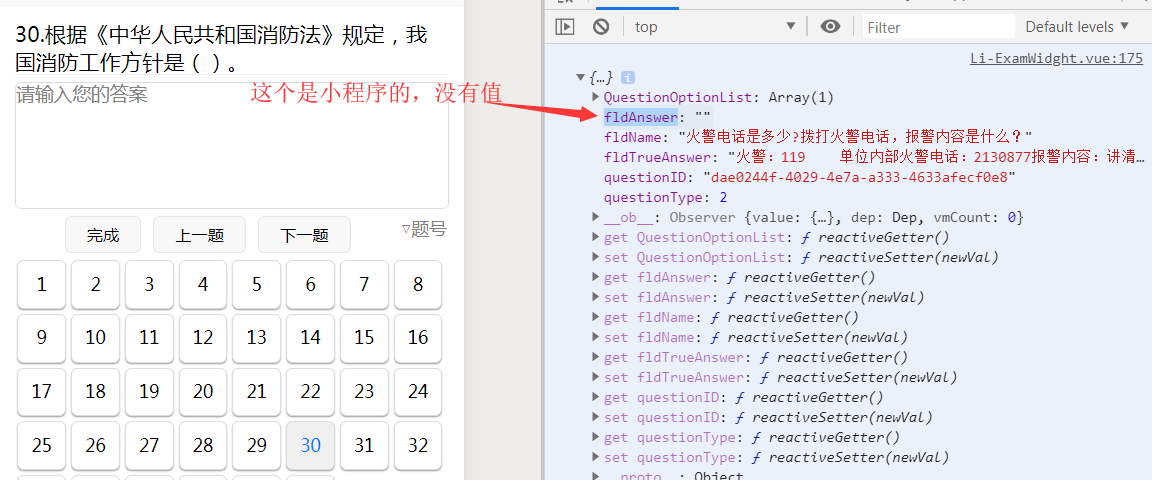Open the Li-ExamWidght.vue:175 source link
The image size is (1152, 480).
tap(1056, 58)
